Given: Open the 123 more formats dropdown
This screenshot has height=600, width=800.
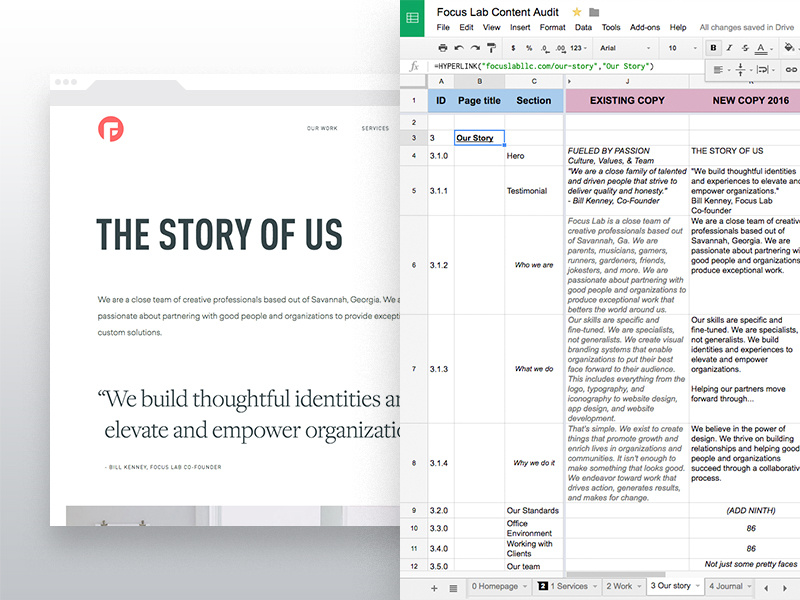Looking at the screenshot, I should pos(579,48).
